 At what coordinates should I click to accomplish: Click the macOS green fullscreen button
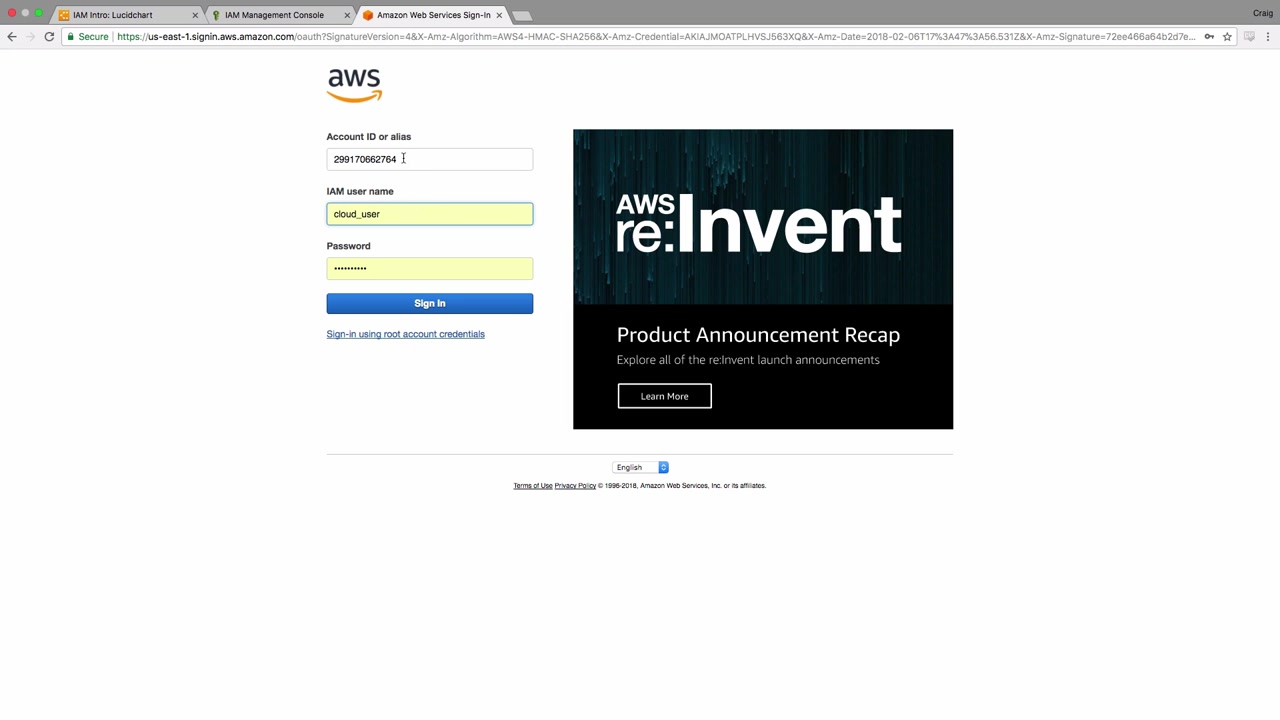pyautogui.click(x=38, y=13)
